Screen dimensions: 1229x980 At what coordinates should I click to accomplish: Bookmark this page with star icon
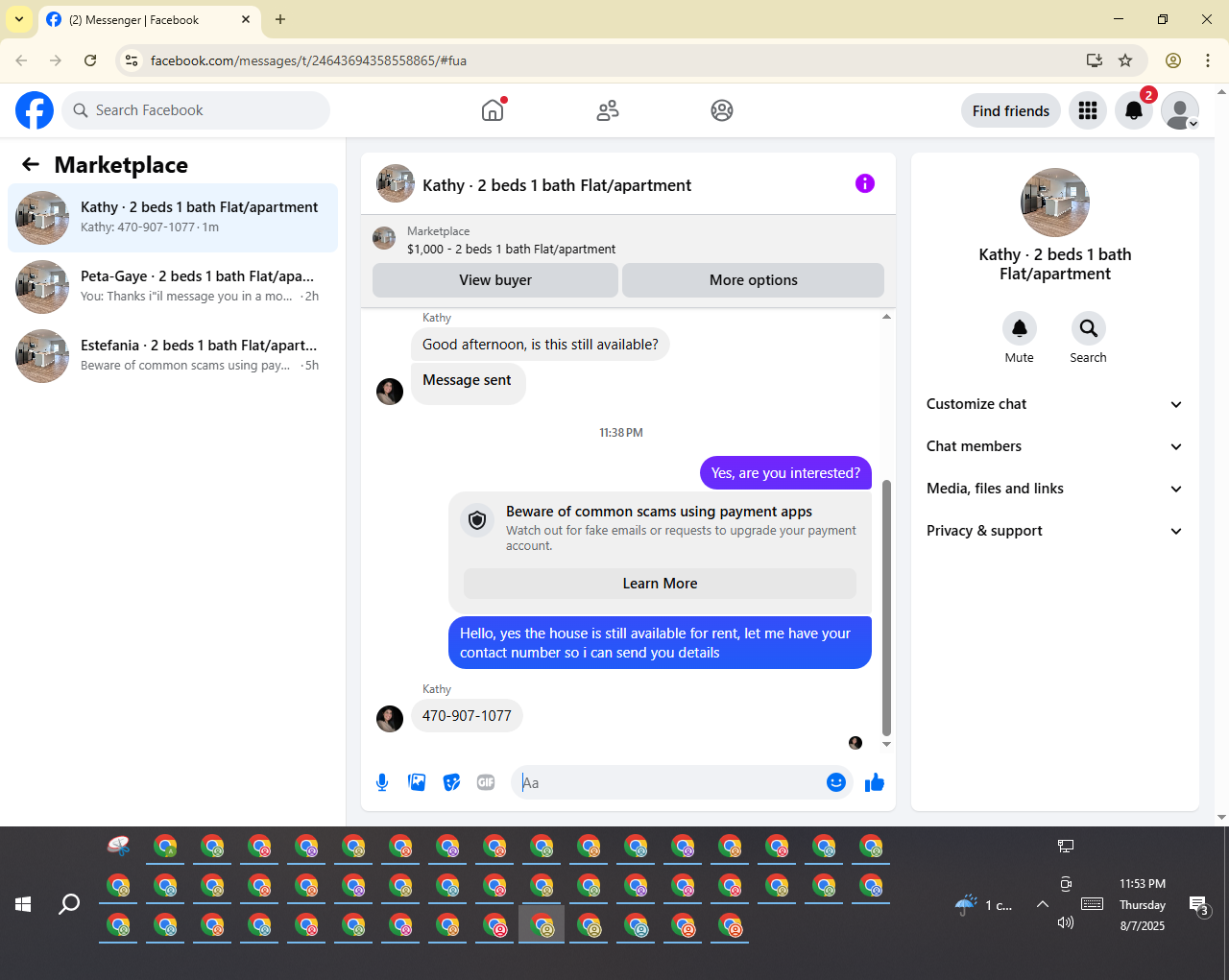1125,60
